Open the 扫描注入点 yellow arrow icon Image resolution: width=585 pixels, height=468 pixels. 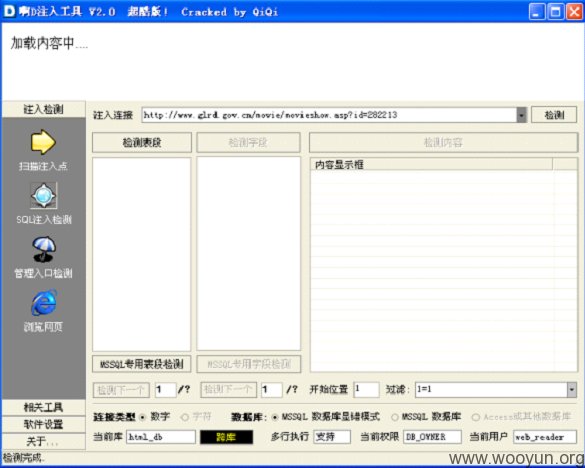[x=43, y=142]
